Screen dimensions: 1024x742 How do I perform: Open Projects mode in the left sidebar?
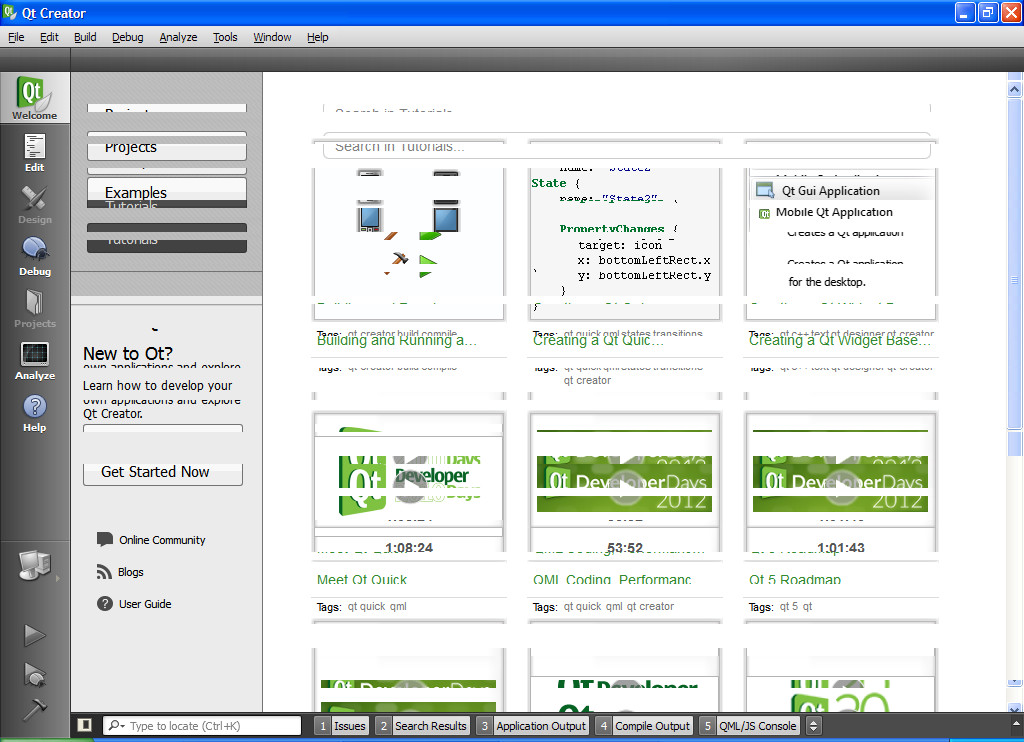(35, 308)
